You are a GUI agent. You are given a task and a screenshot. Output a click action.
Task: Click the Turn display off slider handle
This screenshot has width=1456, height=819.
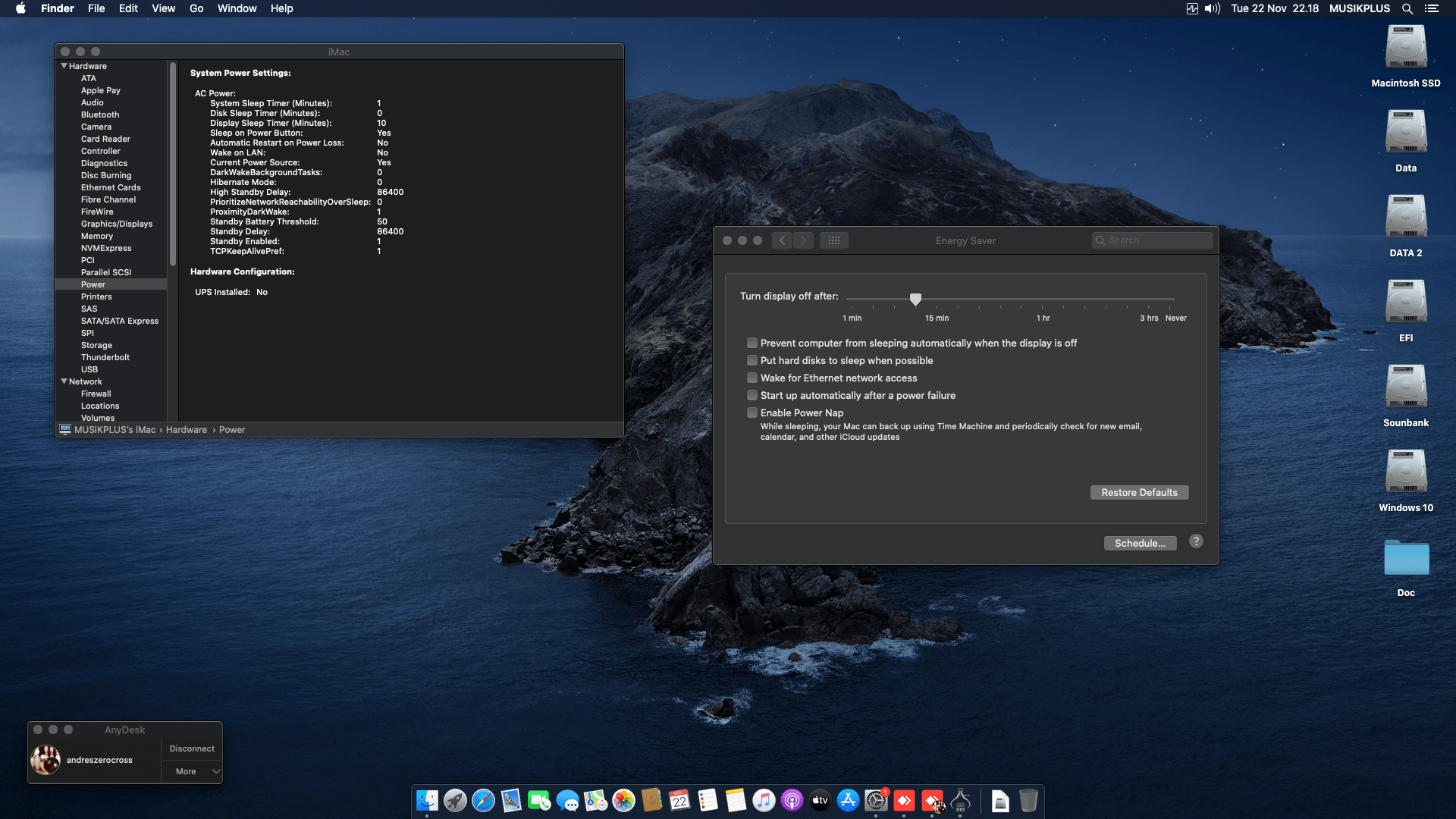point(915,300)
